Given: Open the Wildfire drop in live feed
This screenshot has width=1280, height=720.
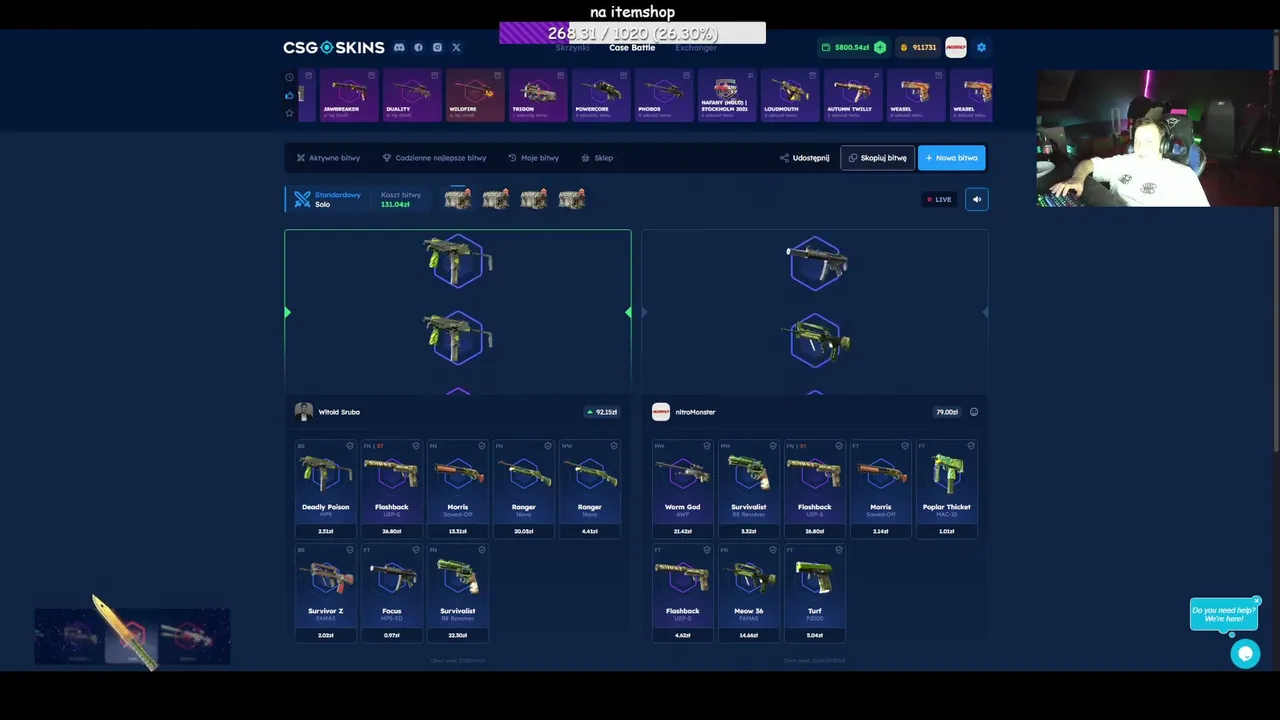Looking at the screenshot, I should point(475,95).
